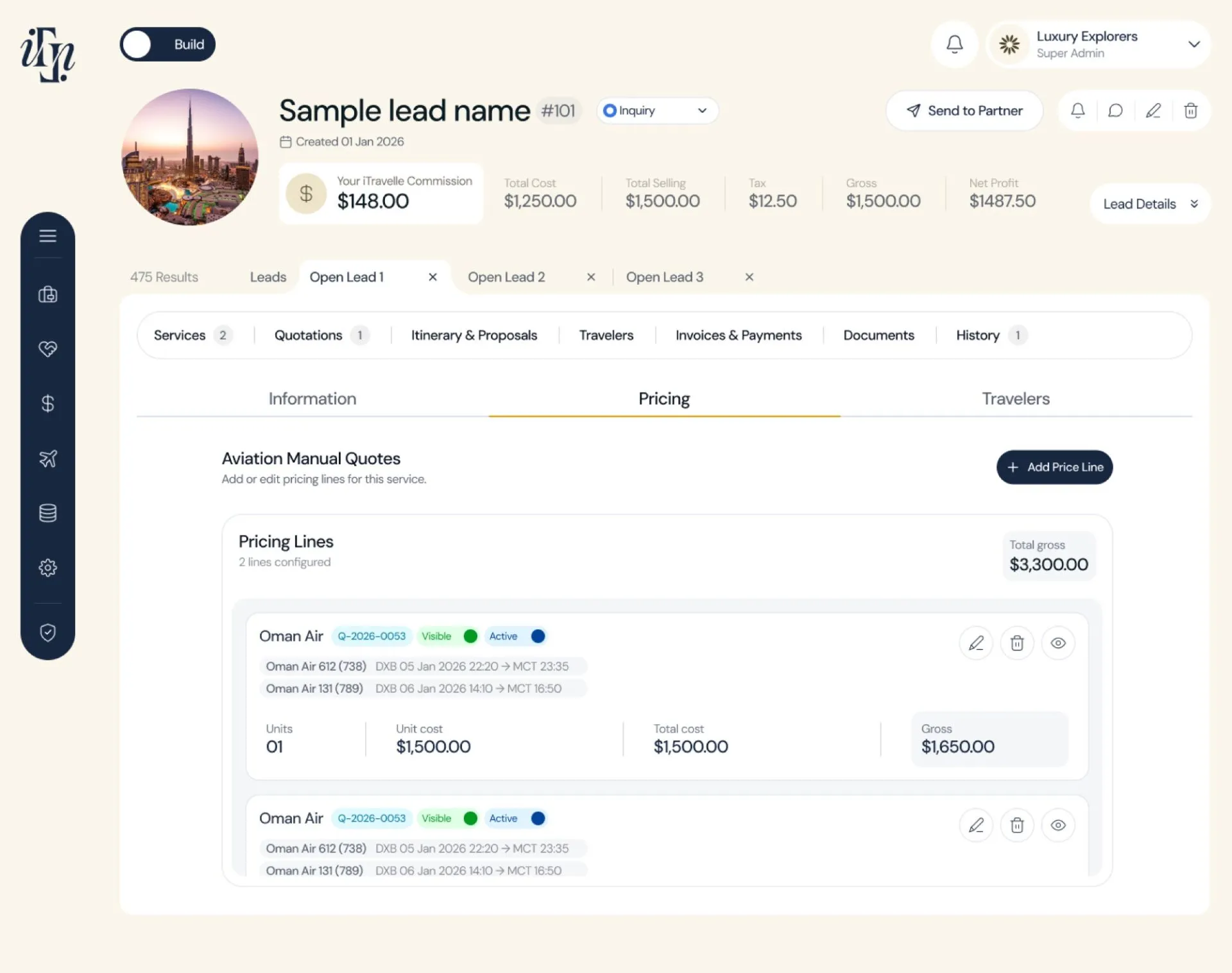Open the Invoices & Payments tab
This screenshot has width=1232, height=973.
point(739,335)
